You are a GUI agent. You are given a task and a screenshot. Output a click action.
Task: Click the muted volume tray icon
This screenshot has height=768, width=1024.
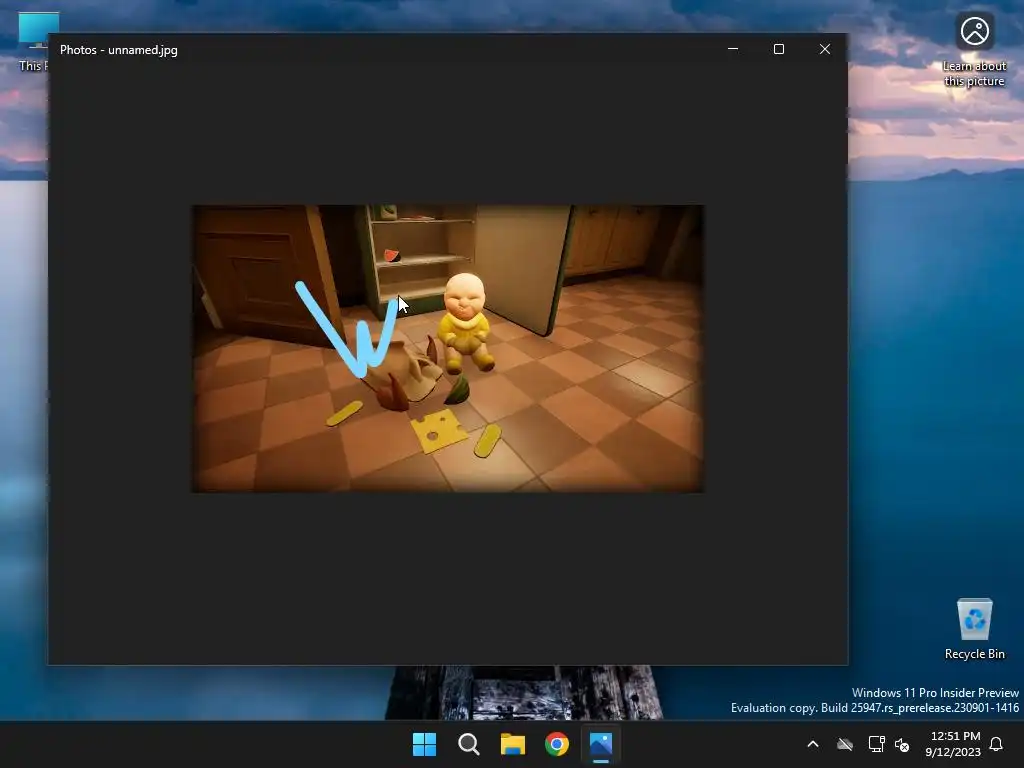[x=902, y=744]
